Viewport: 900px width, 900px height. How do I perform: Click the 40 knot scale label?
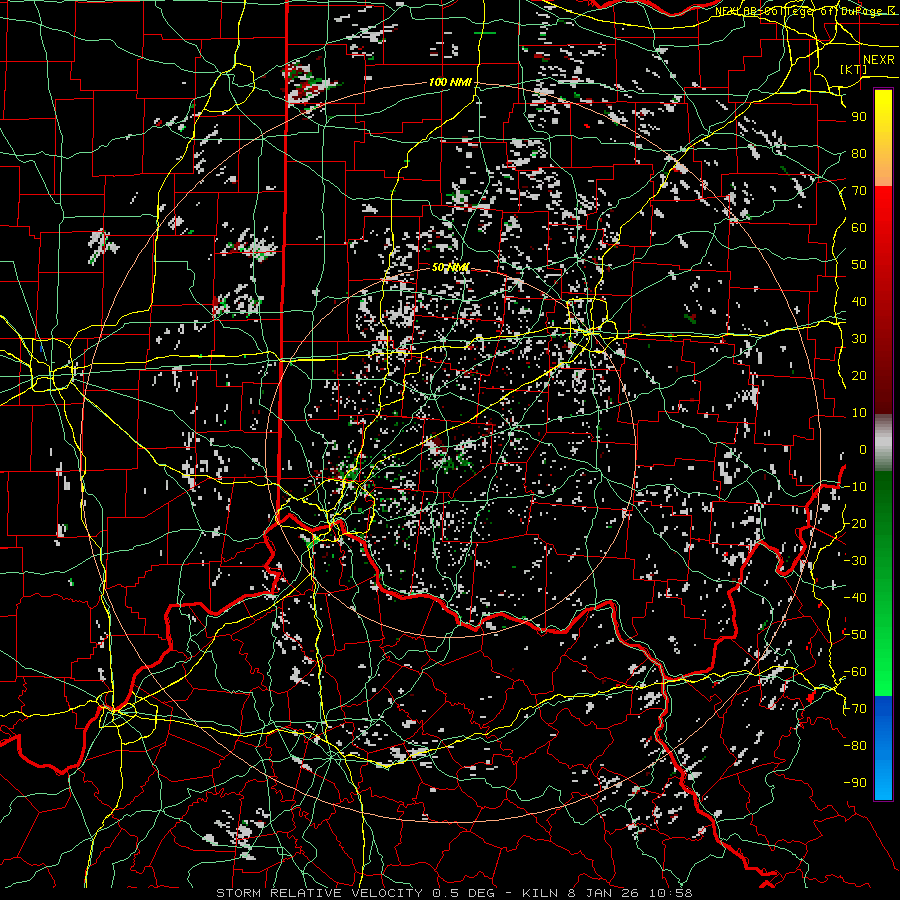coord(859,302)
